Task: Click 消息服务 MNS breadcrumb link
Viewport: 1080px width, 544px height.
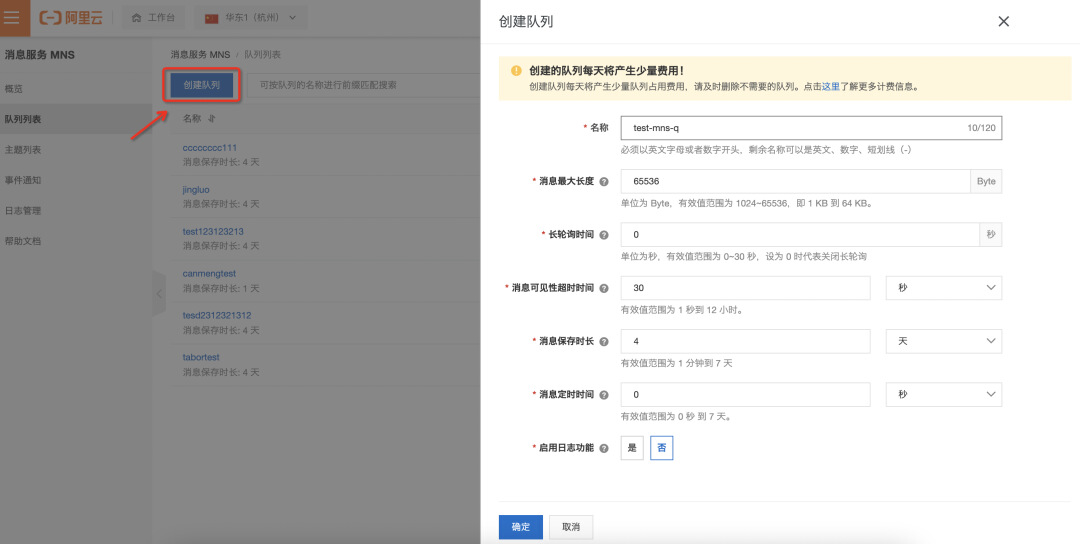Action: [200, 54]
